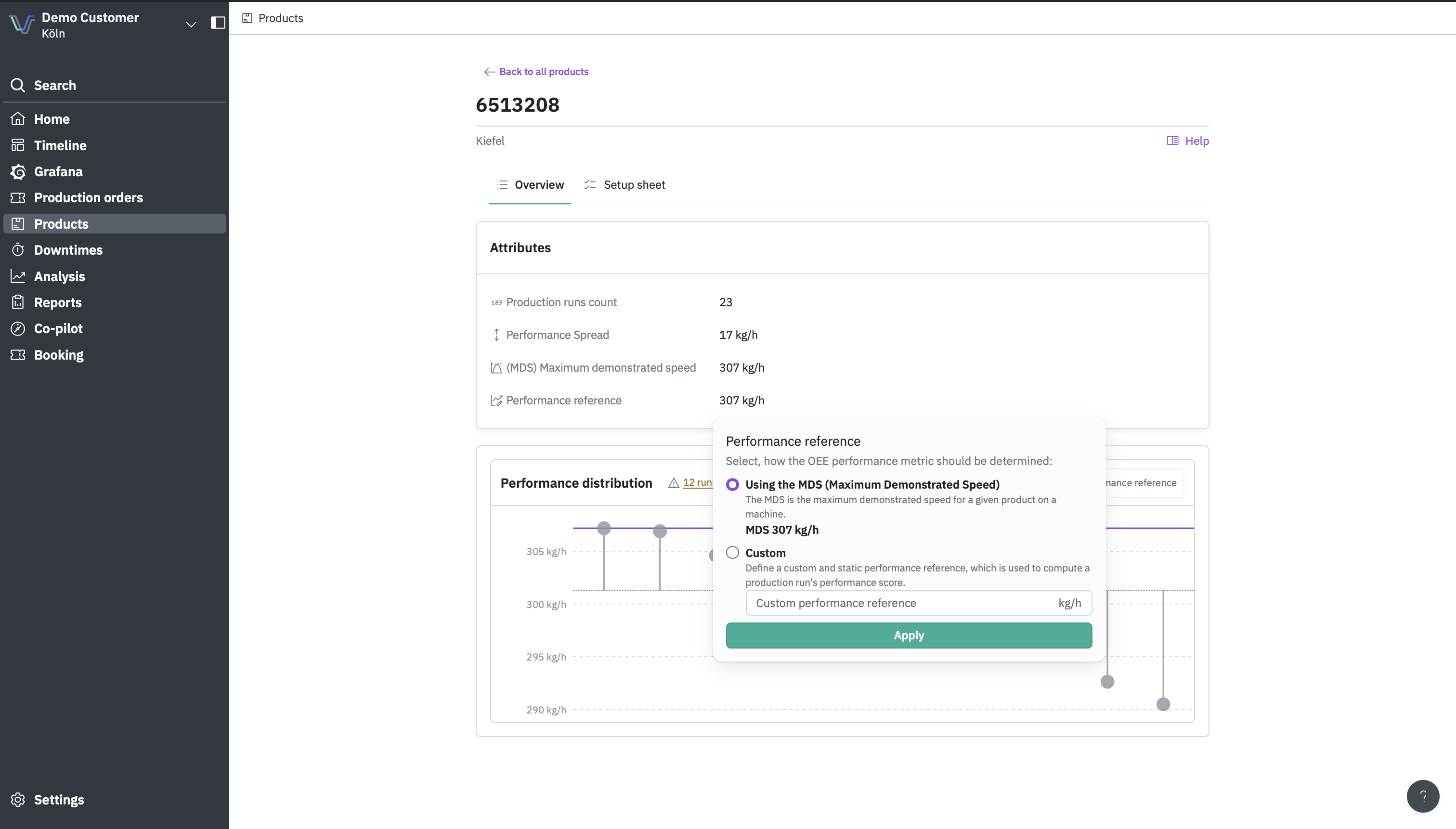Viewport: 1456px width, 829px height.
Task: Select Using the MDS radio option
Action: pos(732,484)
